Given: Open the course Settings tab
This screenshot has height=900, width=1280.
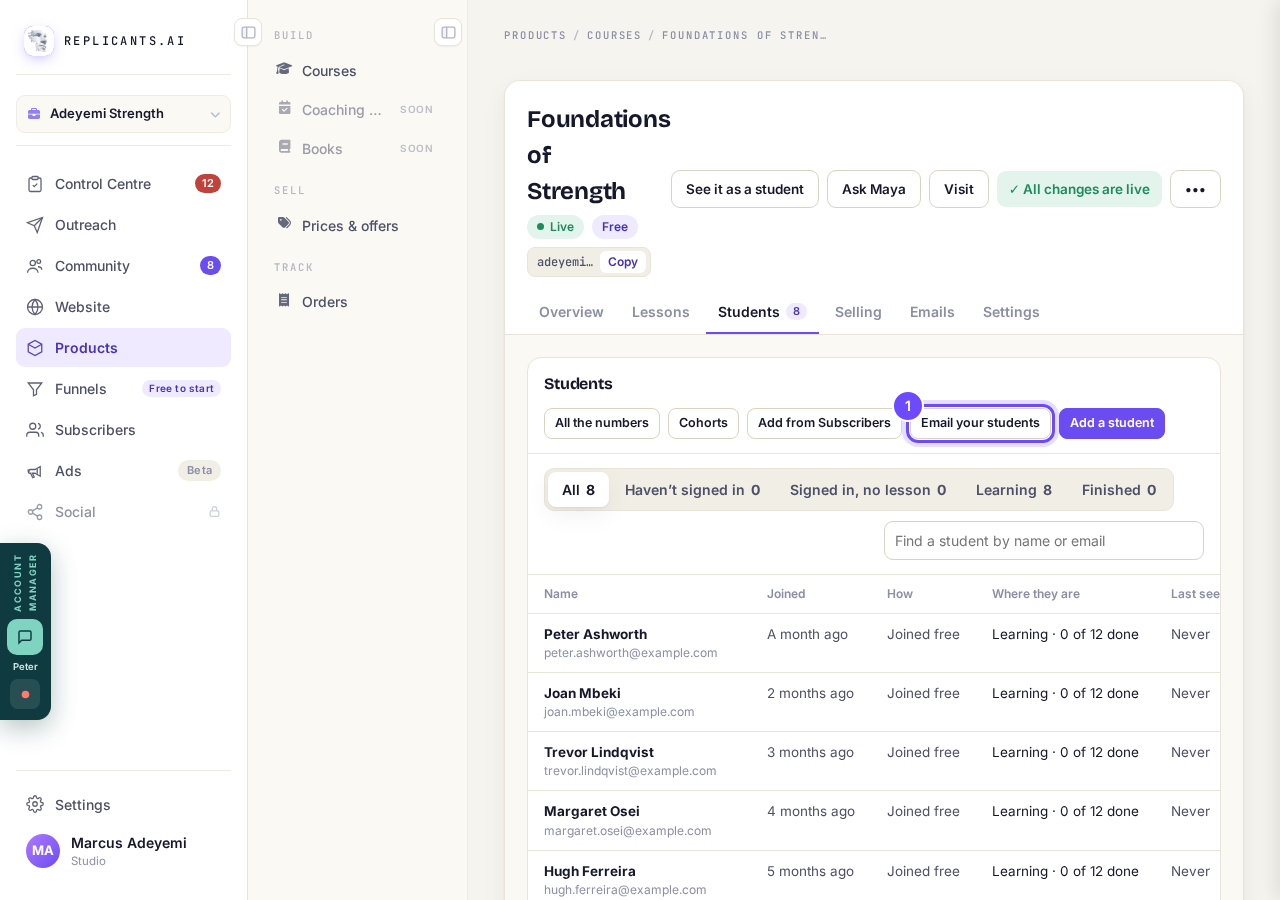Looking at the screenshot, I should [x=1011, y=312].
